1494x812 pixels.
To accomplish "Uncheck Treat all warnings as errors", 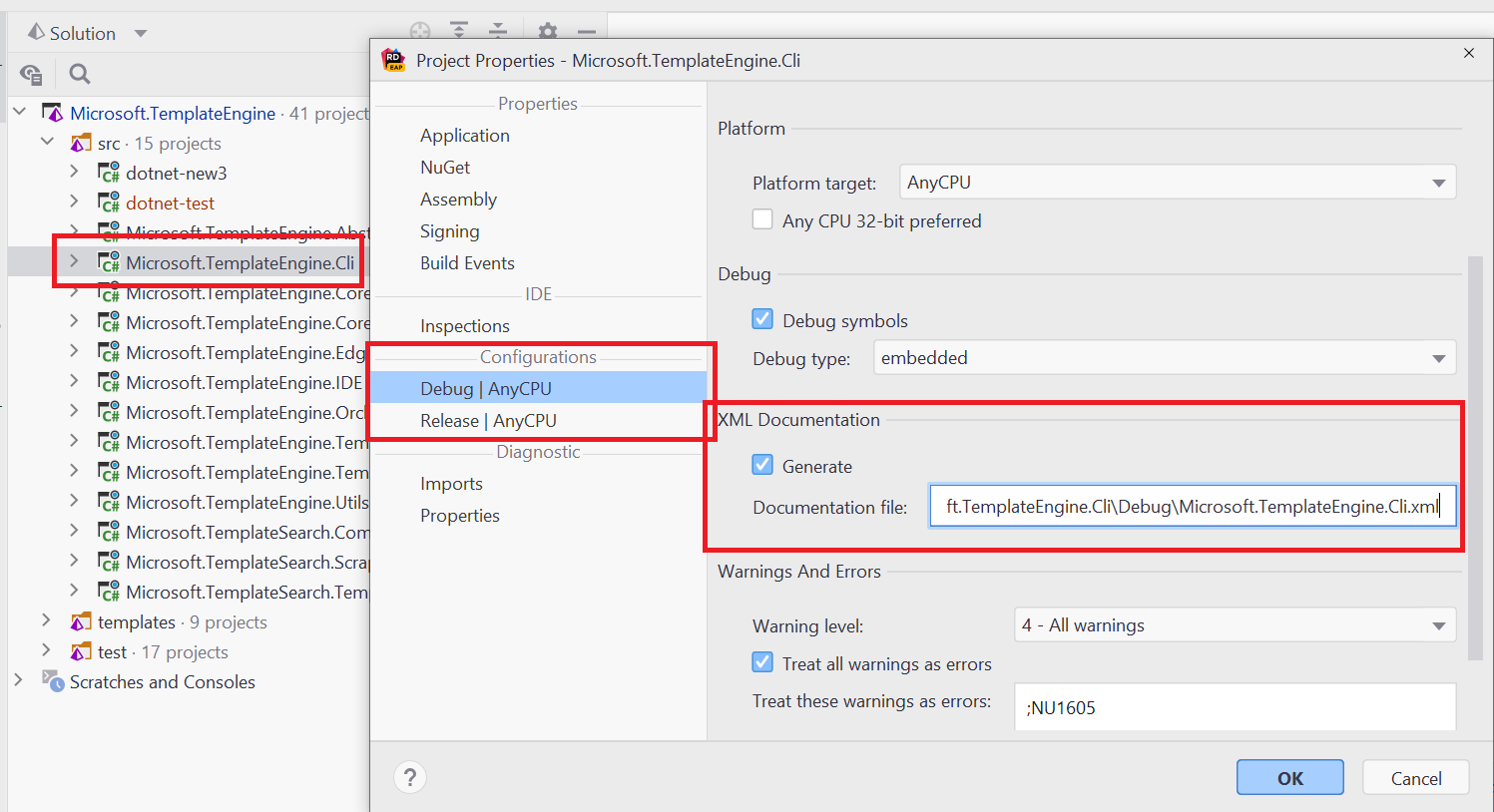I will point(762,662).
